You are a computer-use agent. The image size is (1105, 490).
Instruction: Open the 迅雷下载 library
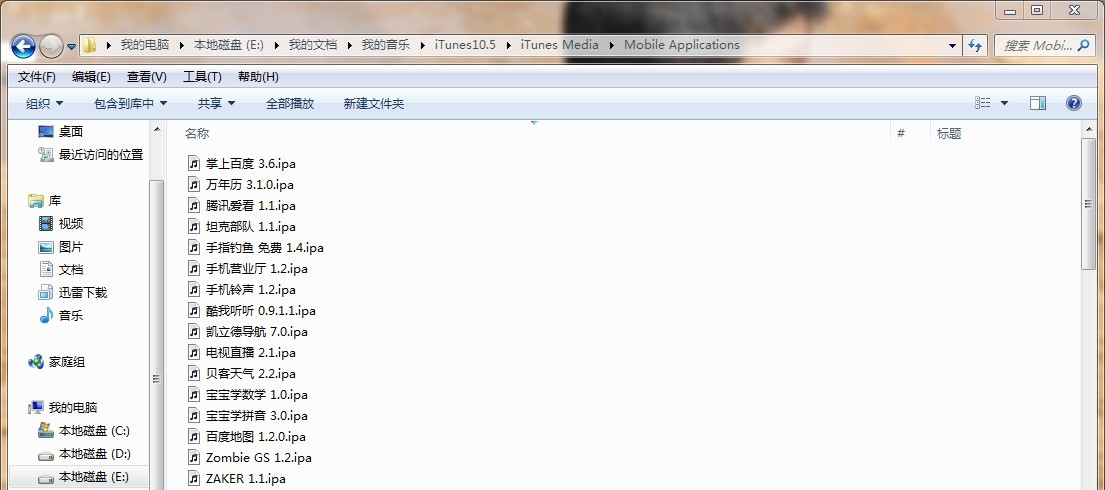point(82,292)
